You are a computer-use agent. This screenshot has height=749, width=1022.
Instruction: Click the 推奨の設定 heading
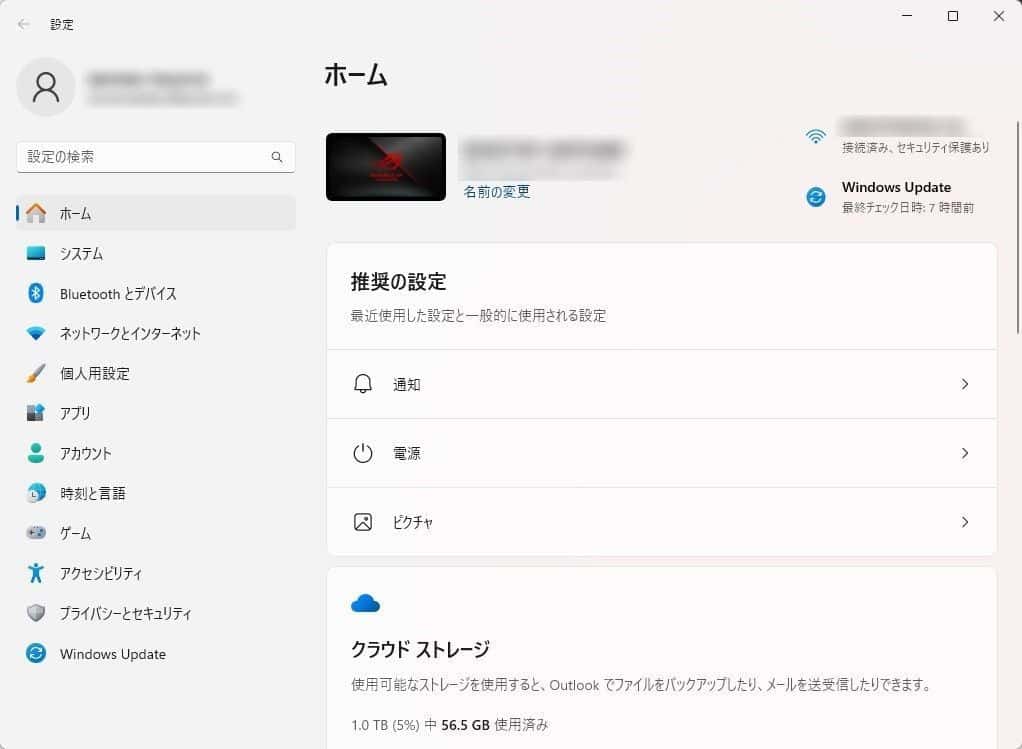(x=398, y=282)
